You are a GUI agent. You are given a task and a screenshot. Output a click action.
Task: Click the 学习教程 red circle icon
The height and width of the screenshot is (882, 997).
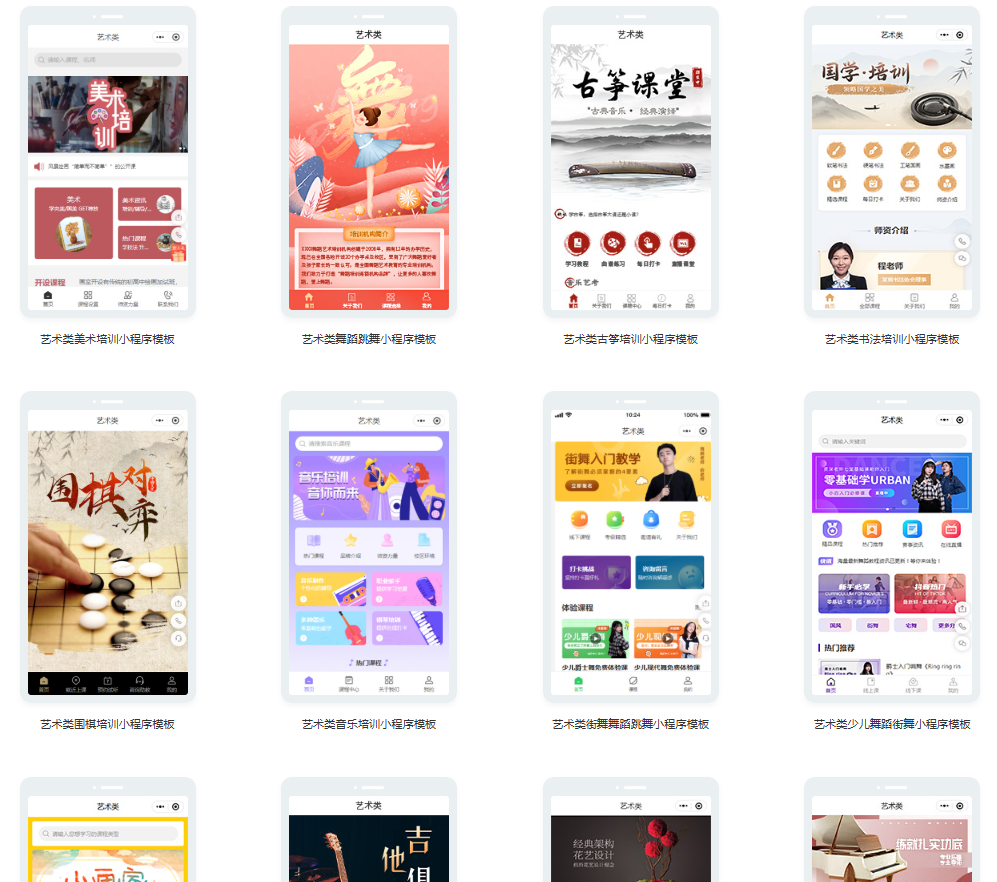coord(577,243)
